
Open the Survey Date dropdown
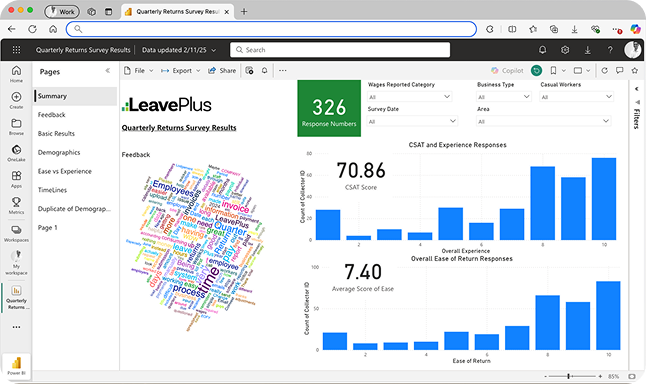(x=412, y=121)
